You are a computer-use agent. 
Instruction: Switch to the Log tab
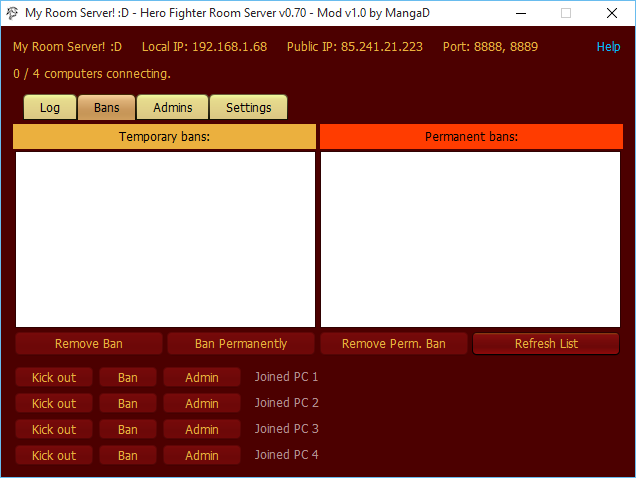pyautogui.click(x=50, y=108)
